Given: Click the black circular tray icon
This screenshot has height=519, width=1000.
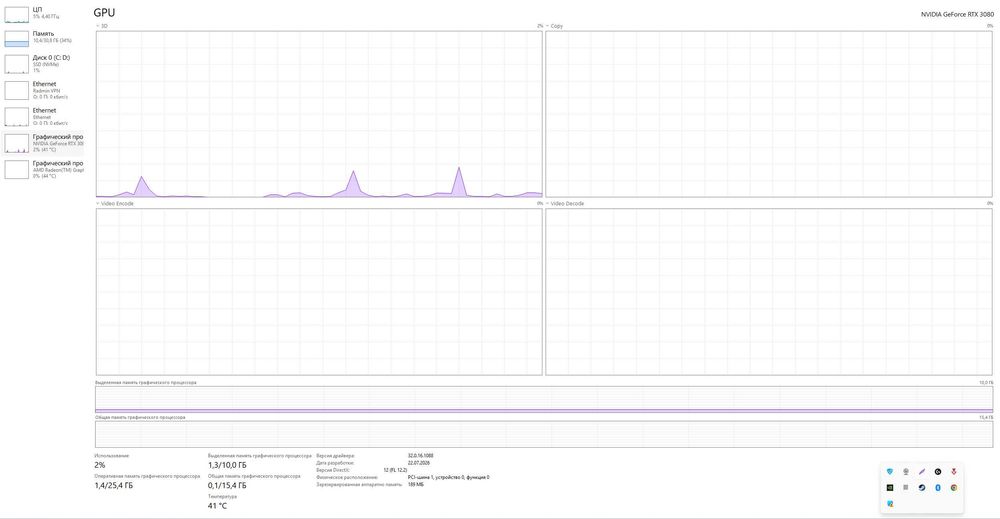Looking at the screenshot, I should (x=938, y=472).
